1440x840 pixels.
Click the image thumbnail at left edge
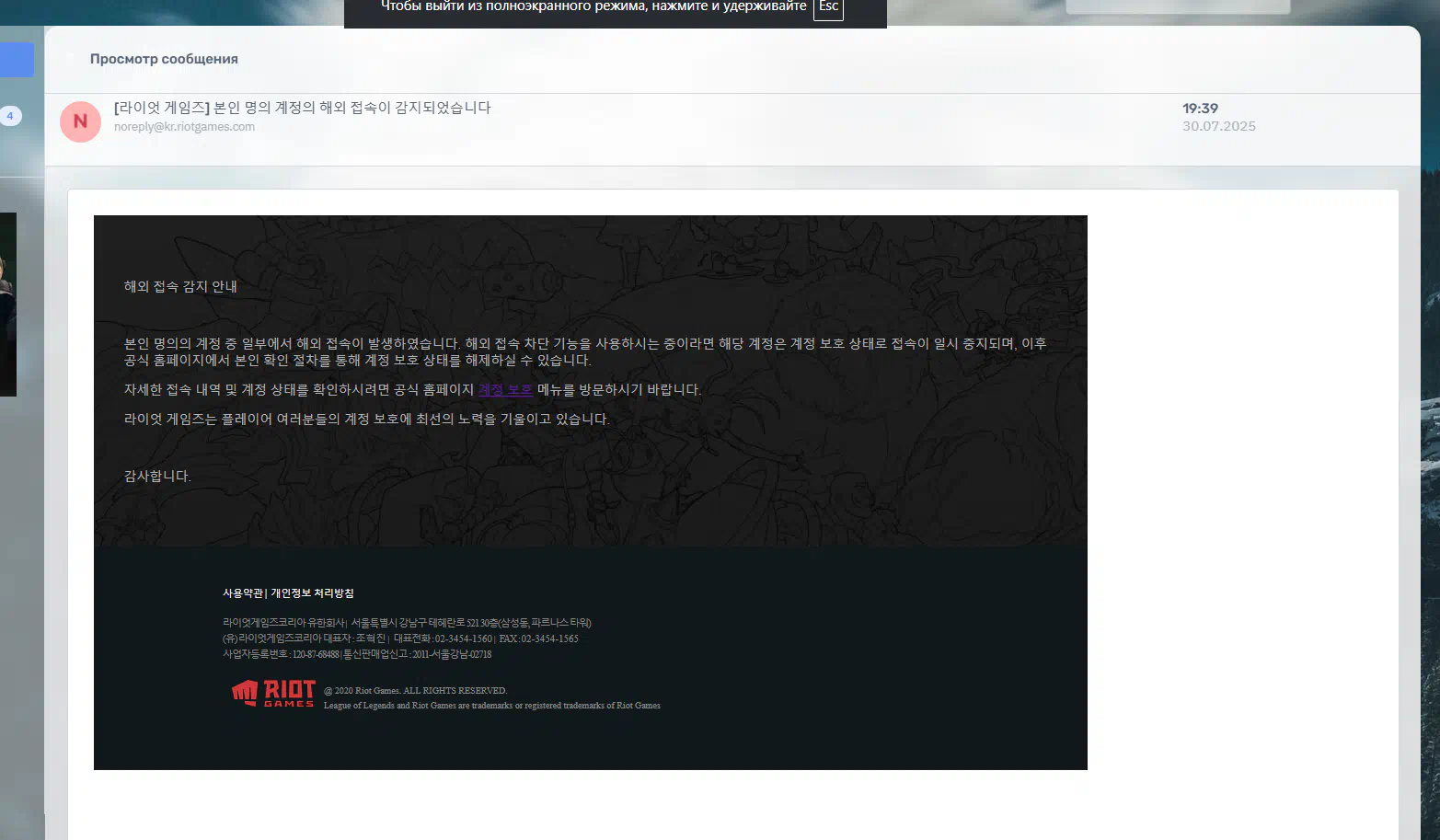coord(8,305)
